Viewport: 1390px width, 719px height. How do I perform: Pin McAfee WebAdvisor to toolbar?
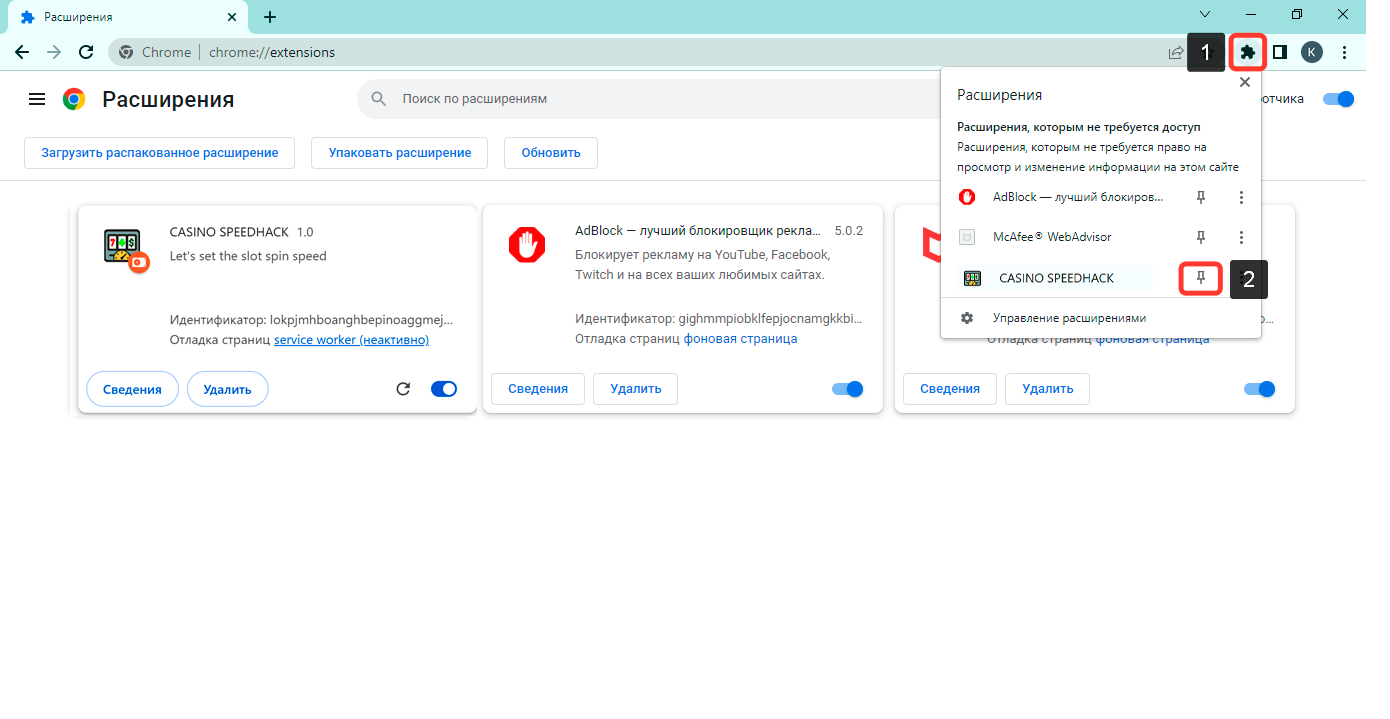[1201, 238]
